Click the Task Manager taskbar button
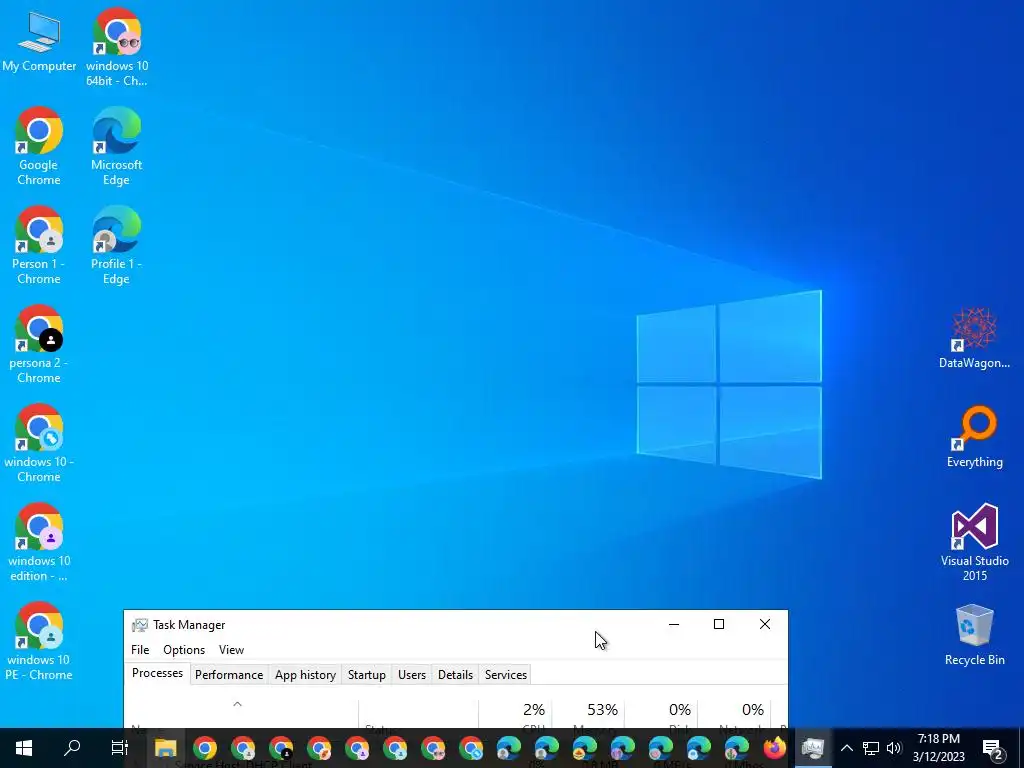 (813, 748)
